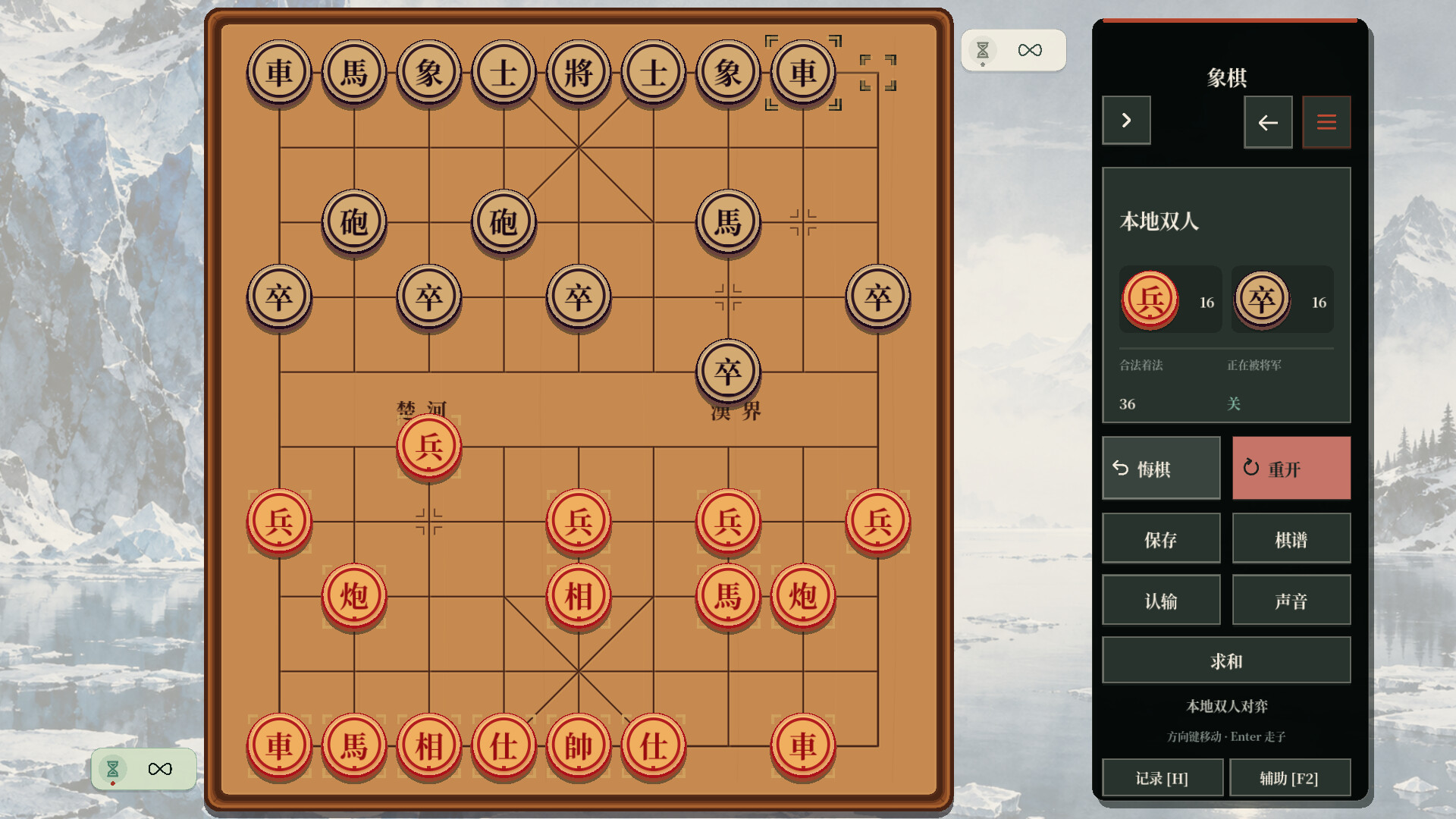This screenshot has height=819, width=1456.
Task: Open the 辅助 [F2] tab
Action: [1290, 778]
